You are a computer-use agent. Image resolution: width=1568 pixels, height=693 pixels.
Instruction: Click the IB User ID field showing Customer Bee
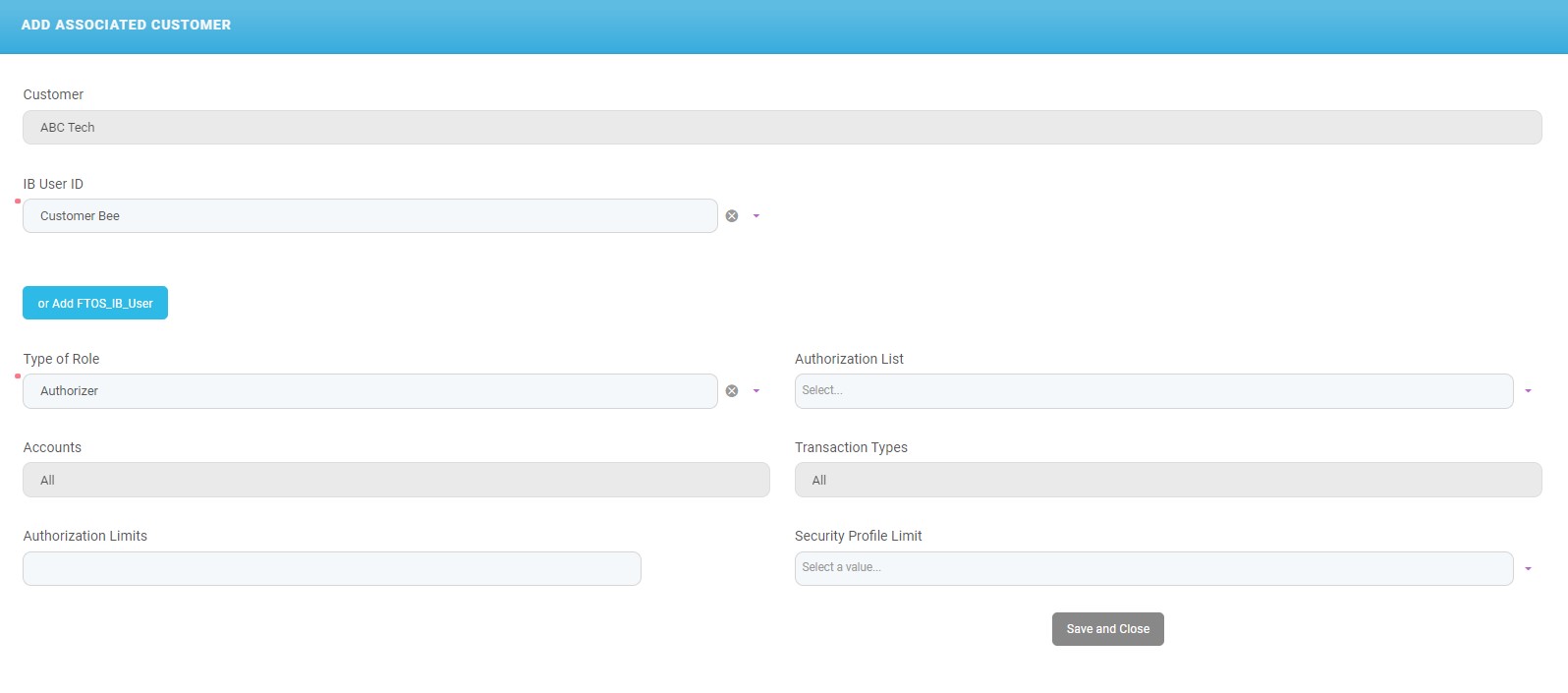(369, 216)
